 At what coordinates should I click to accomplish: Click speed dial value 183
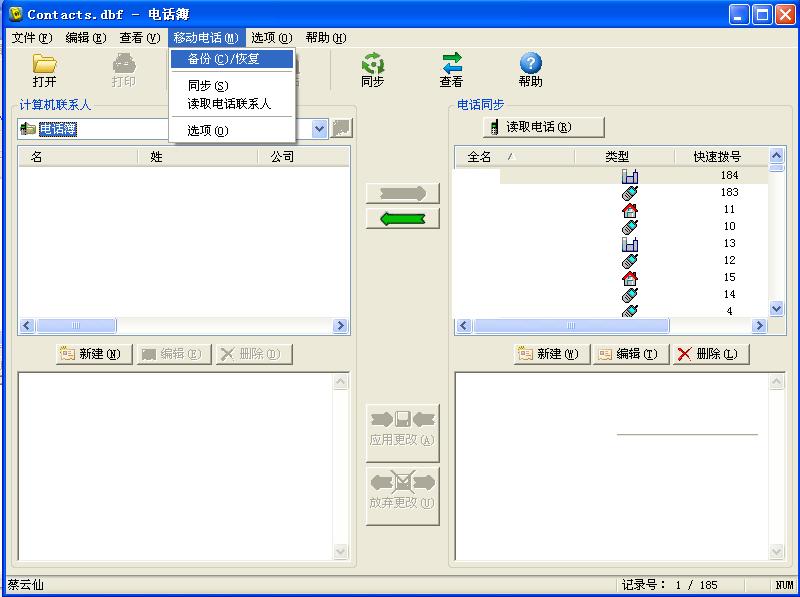point(729,192)
